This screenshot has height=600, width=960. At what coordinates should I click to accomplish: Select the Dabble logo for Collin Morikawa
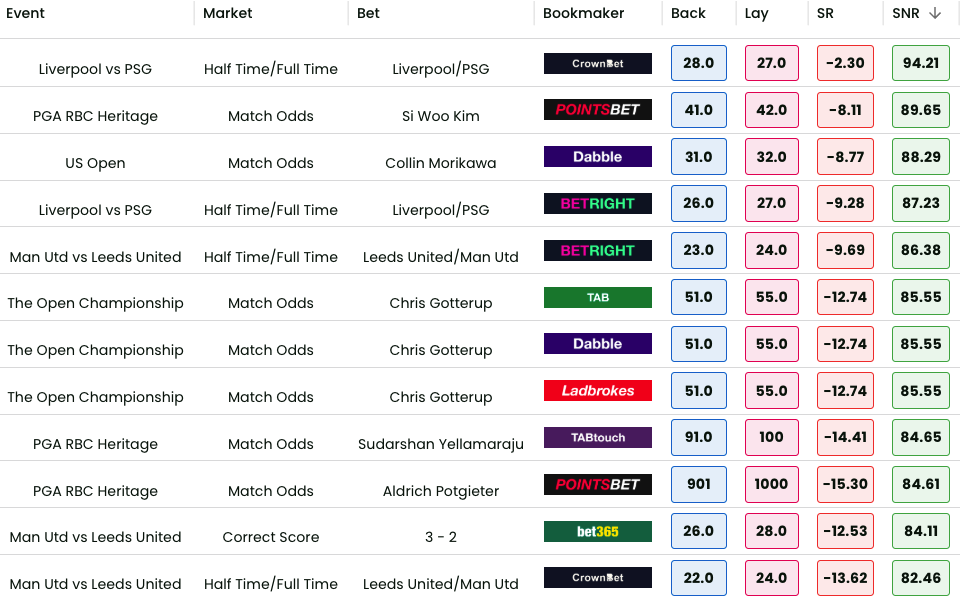598,157
